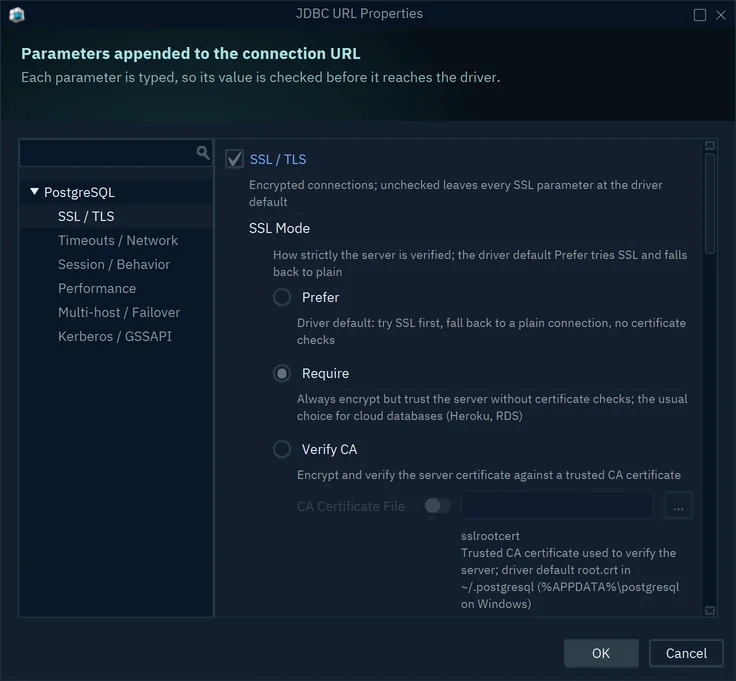This screenshot has width=736, height=681.
Task: Click the OK button
Action: pyautogui.click(x=601, y=653)
